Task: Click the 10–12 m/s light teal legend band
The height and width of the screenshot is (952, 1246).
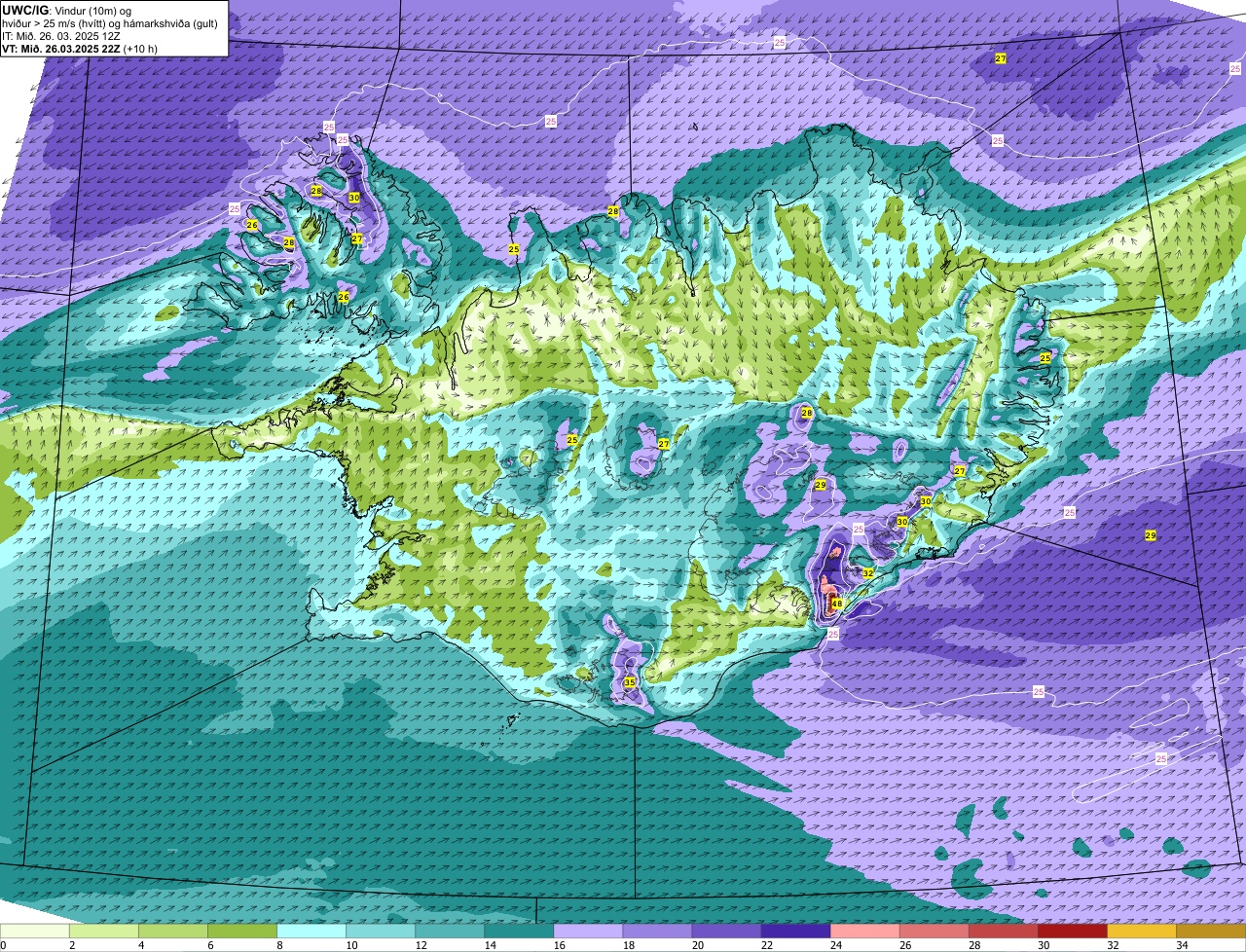Action: pyautogui.click(x=381, y=932)
